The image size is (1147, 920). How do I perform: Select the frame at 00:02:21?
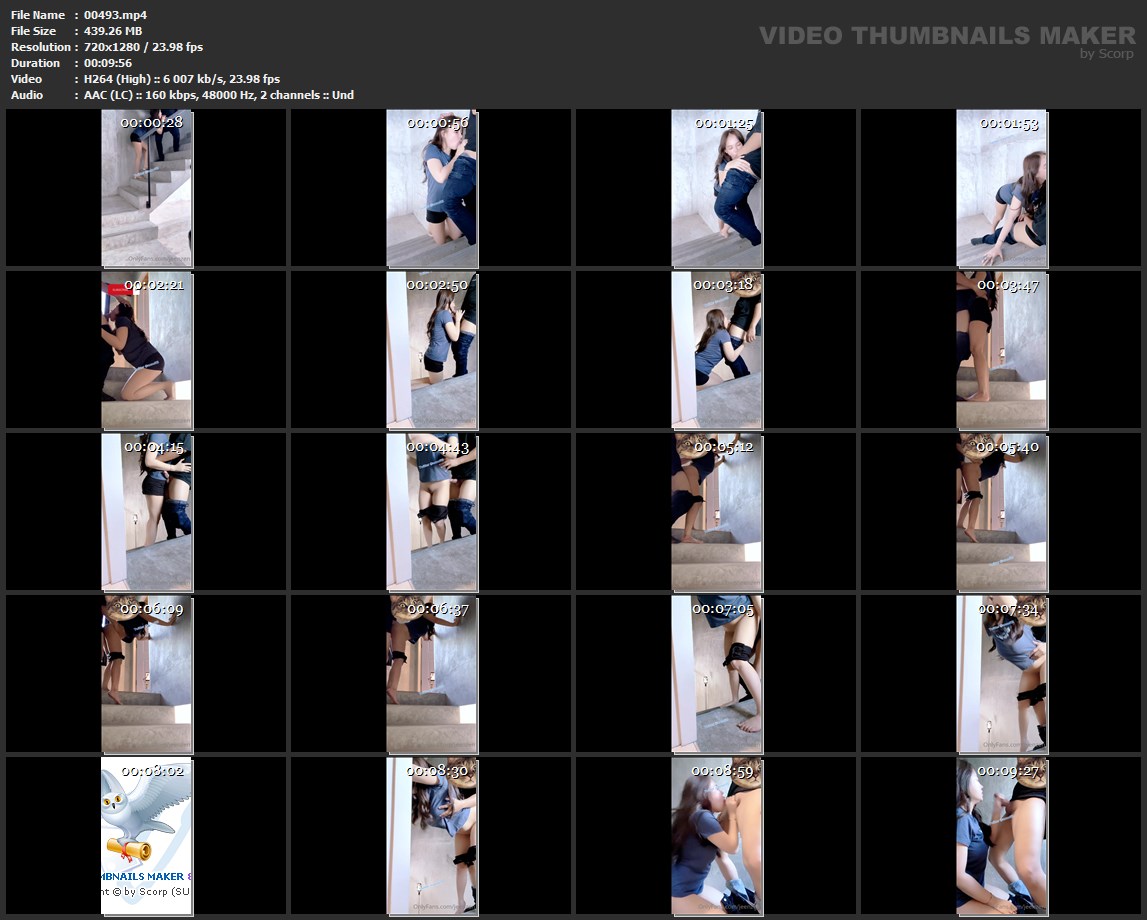point(146,350)
